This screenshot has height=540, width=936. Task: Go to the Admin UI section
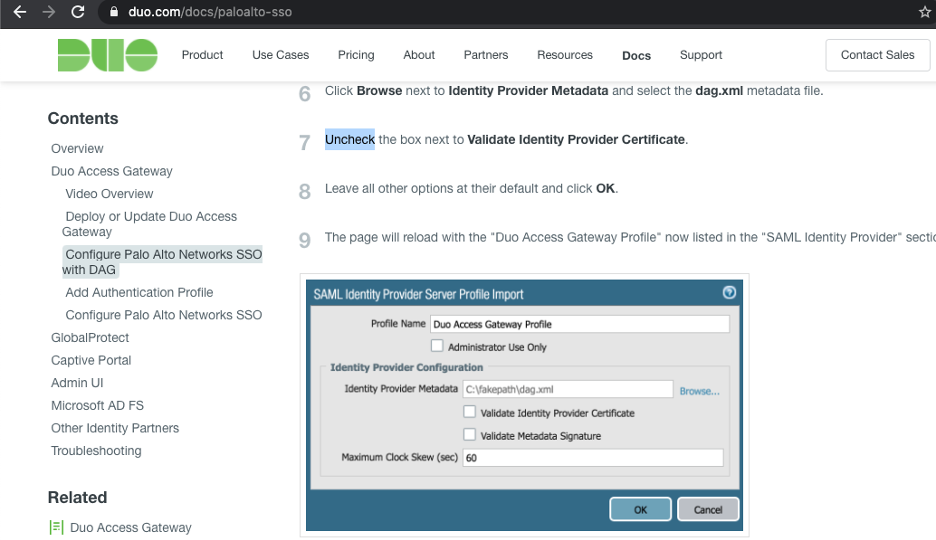77,383
